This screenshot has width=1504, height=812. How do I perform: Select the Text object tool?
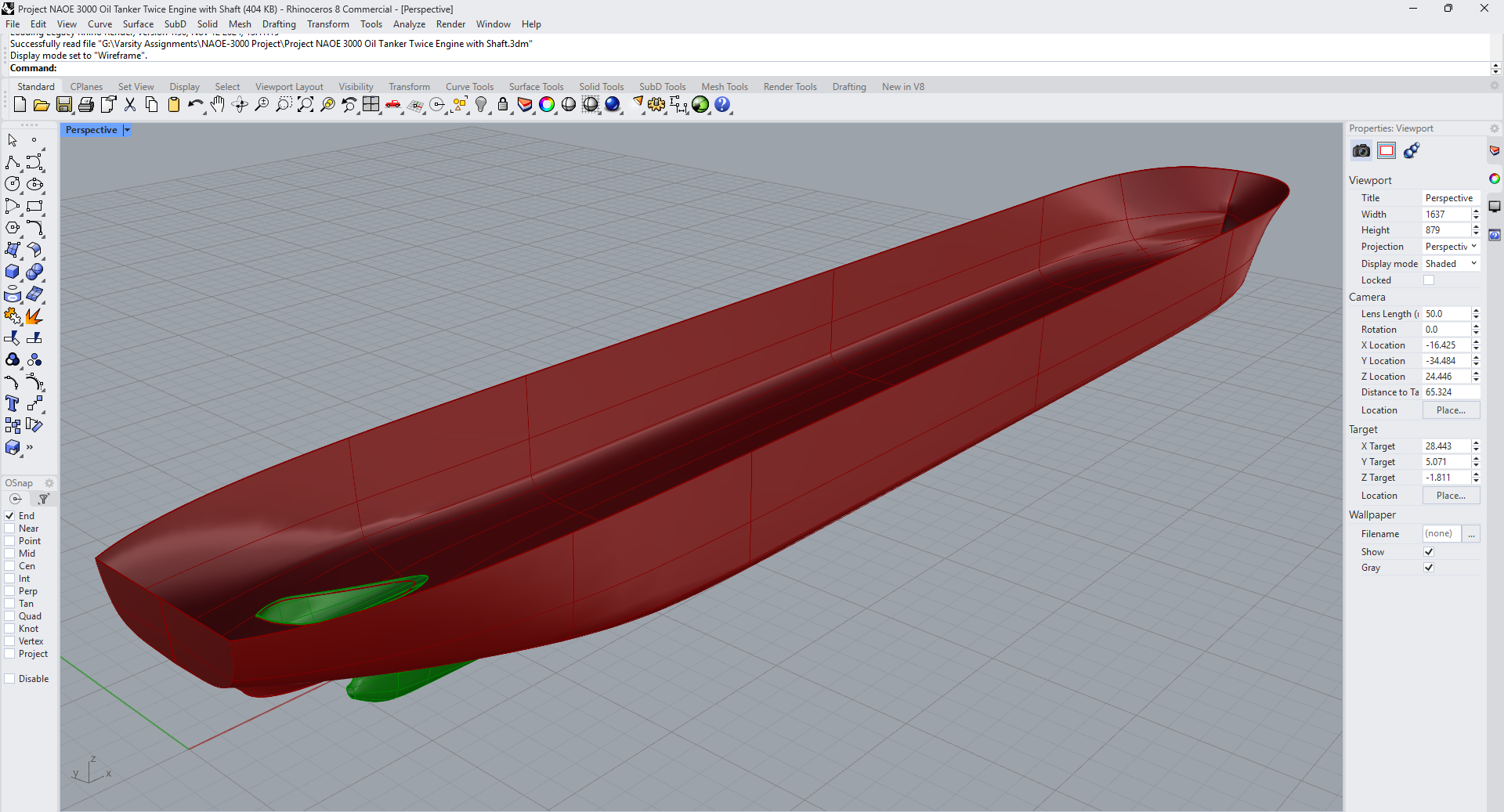point(13,403)
